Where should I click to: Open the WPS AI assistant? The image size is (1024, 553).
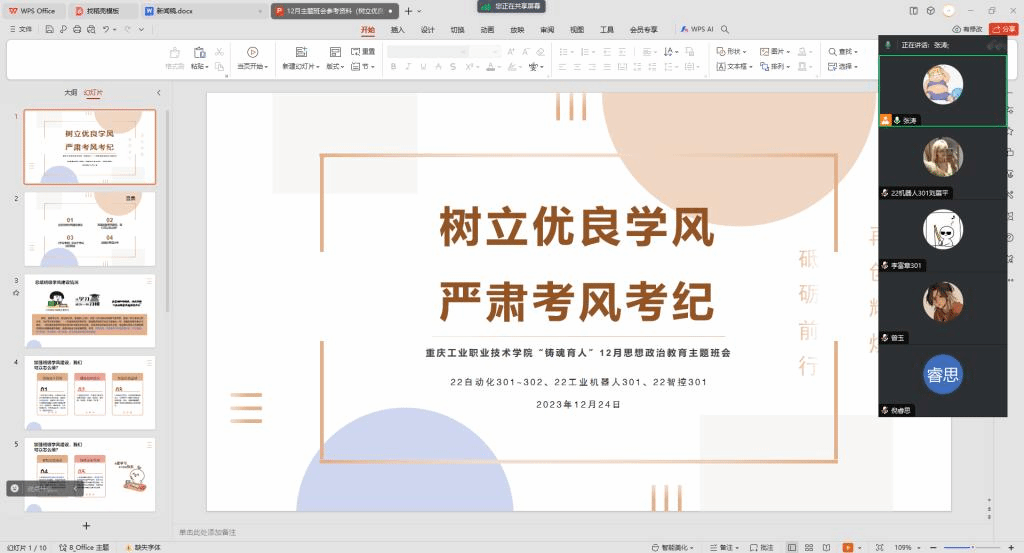pyautogui.click(x=697, y=29)
